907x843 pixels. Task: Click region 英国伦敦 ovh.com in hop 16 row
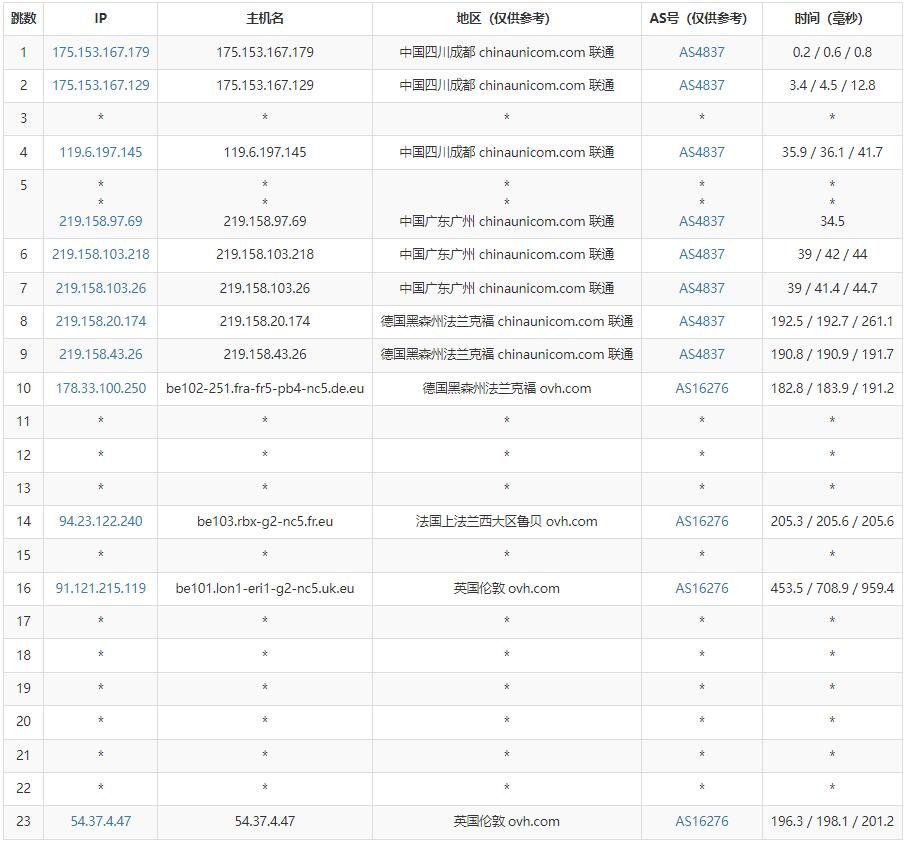click(507, 588)
